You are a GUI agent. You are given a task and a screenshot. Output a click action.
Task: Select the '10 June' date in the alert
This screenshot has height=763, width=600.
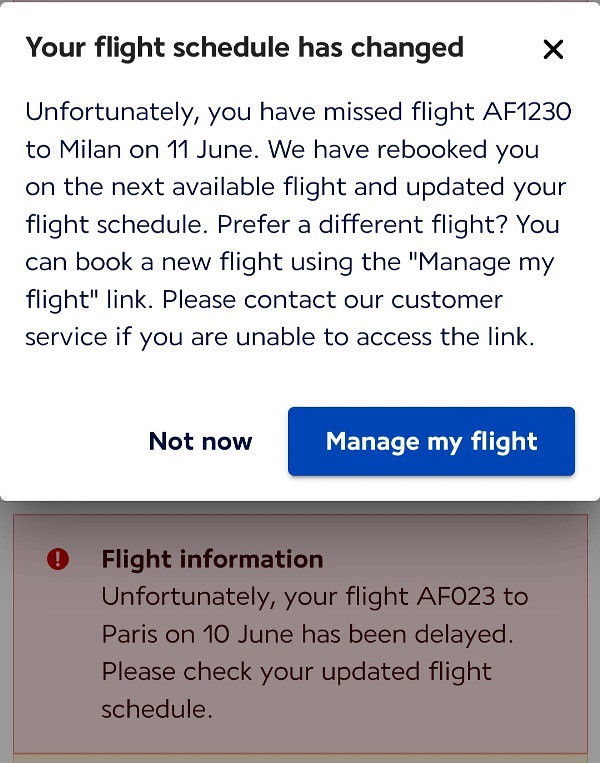(248, 634)
